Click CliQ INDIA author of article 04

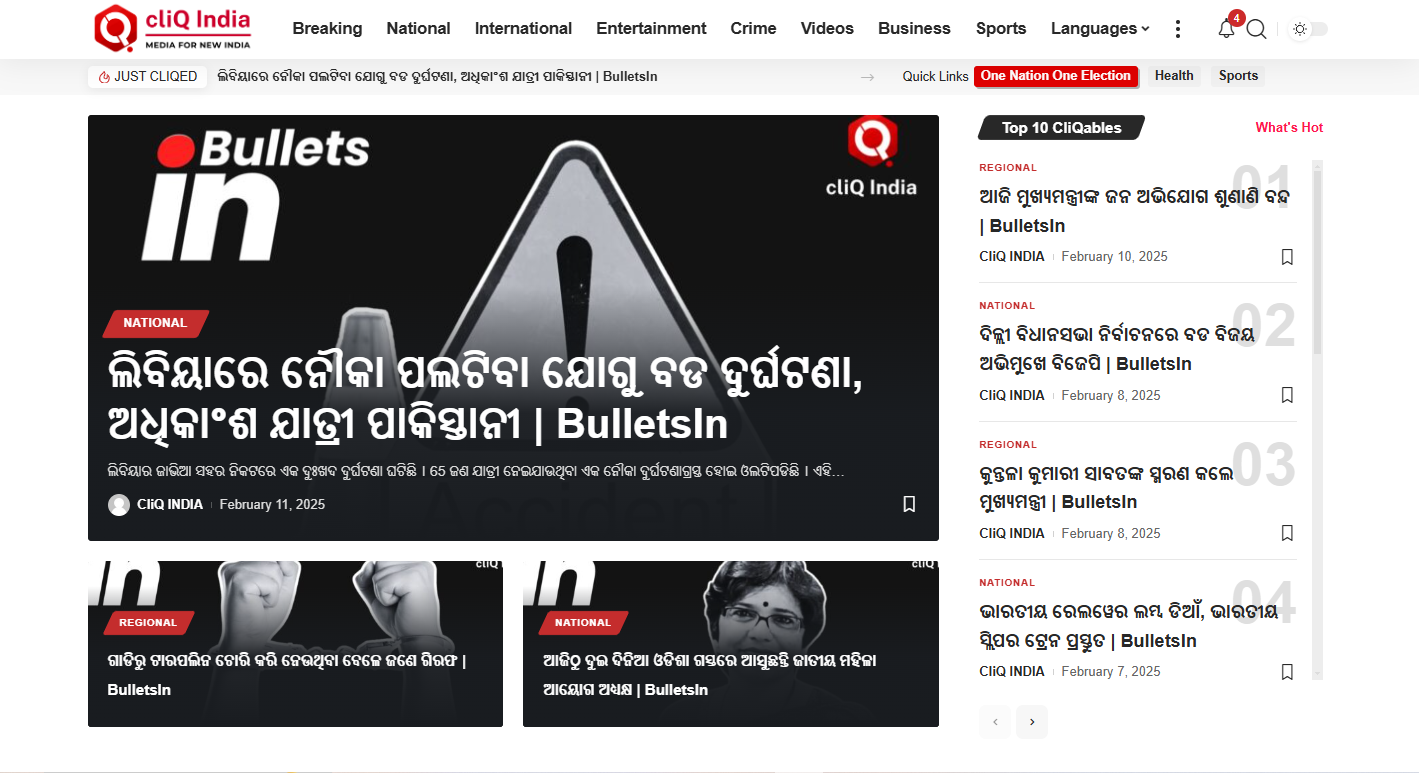(x=1012, y=672)
